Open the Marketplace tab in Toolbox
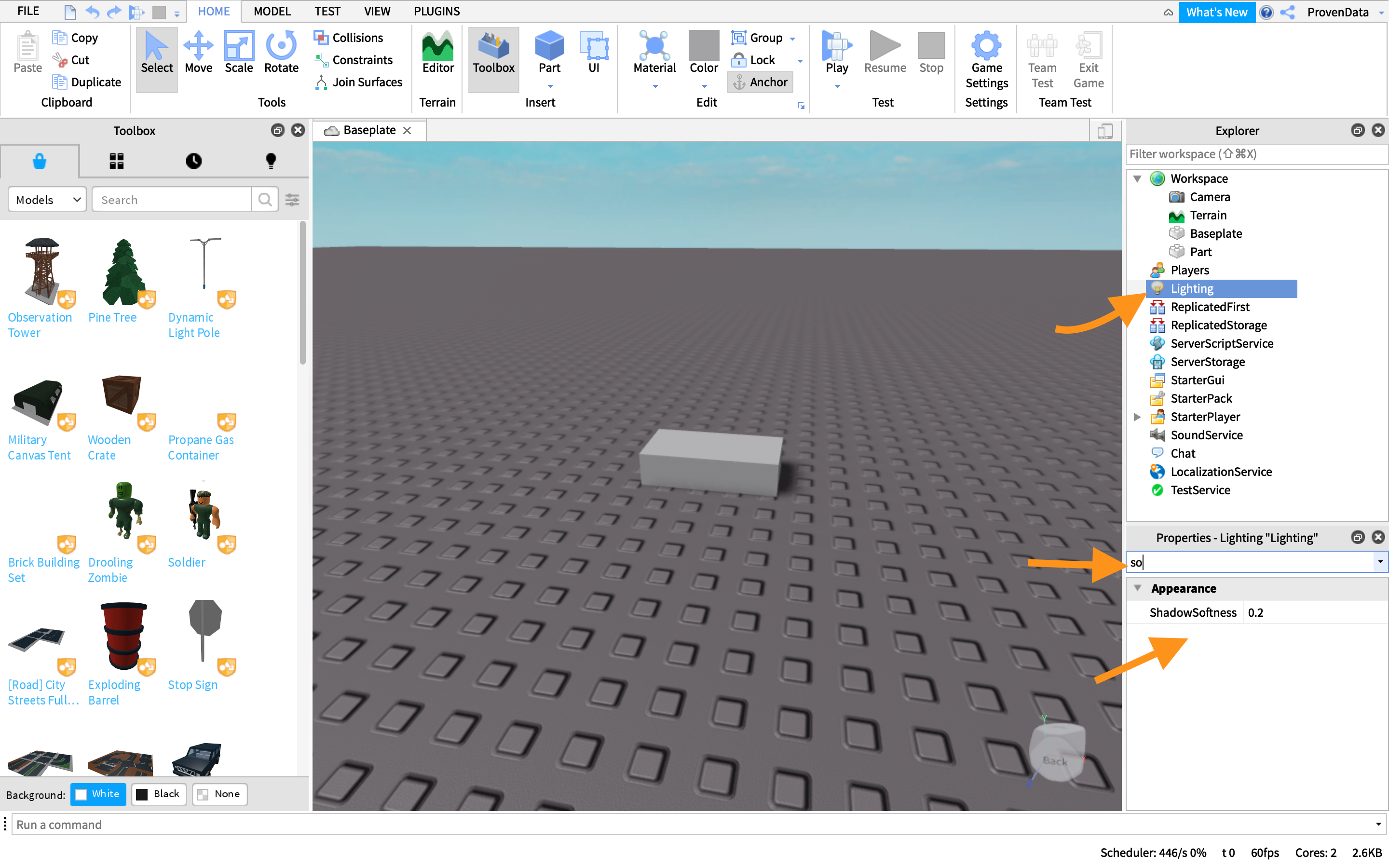1389x868 pixels. click(x=40, y=162)
